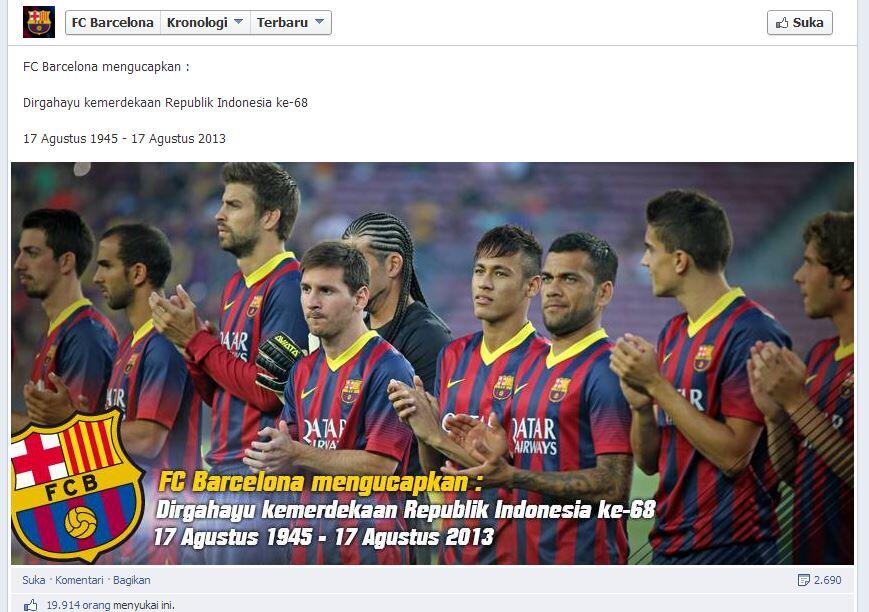Click the Komentar link below the photo
This screenshot has width=869, height=612.
[x=79, y=580]
